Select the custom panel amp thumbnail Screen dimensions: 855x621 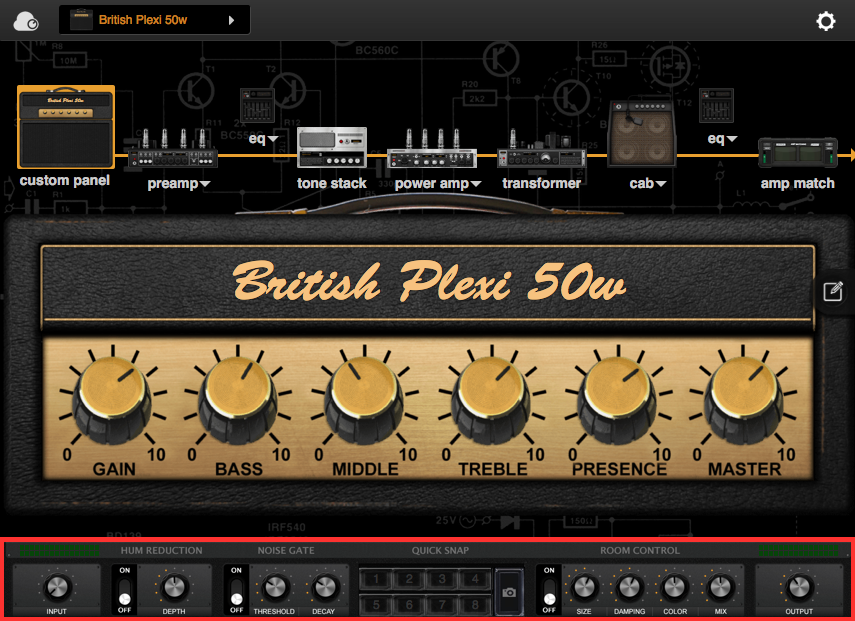click(66, 126)
